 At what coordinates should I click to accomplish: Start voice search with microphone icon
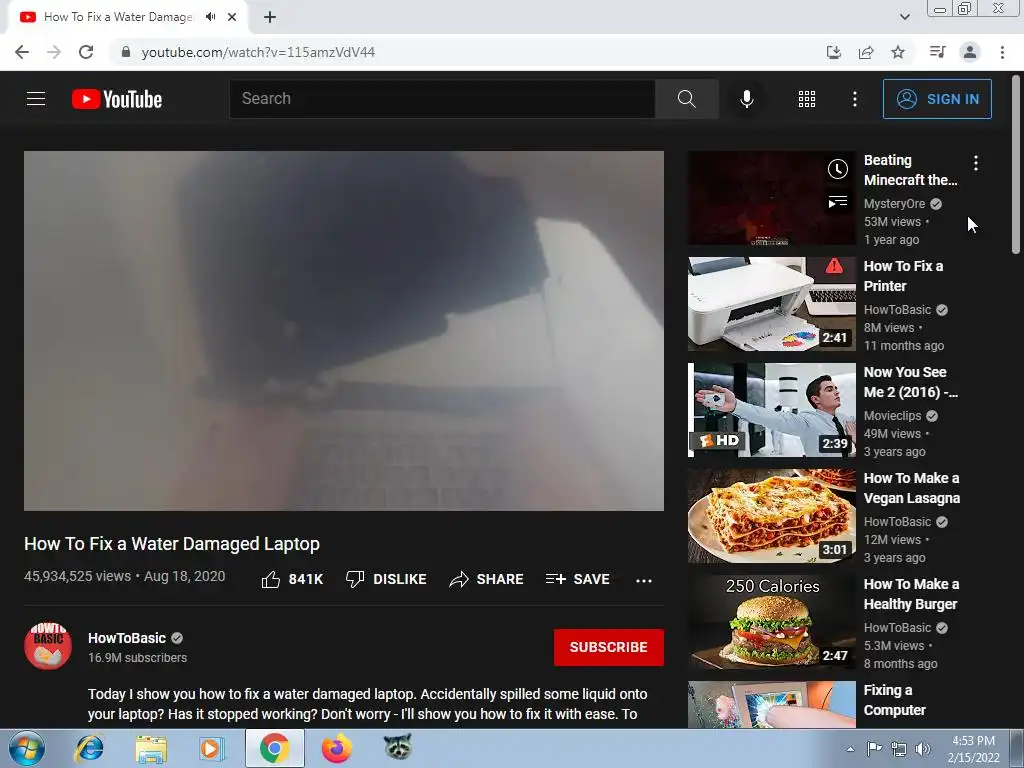(746, 99)
